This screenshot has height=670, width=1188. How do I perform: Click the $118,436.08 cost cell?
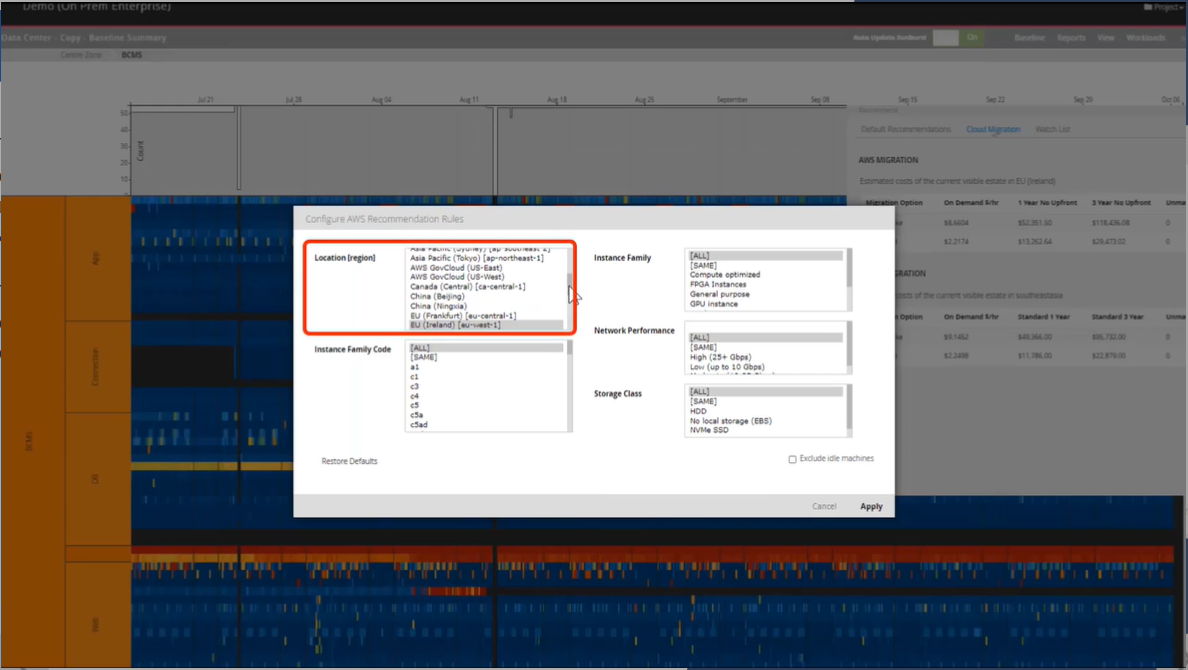[1110, 223]
